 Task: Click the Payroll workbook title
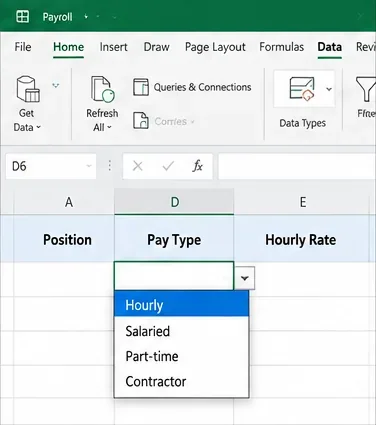pos(57,17)
